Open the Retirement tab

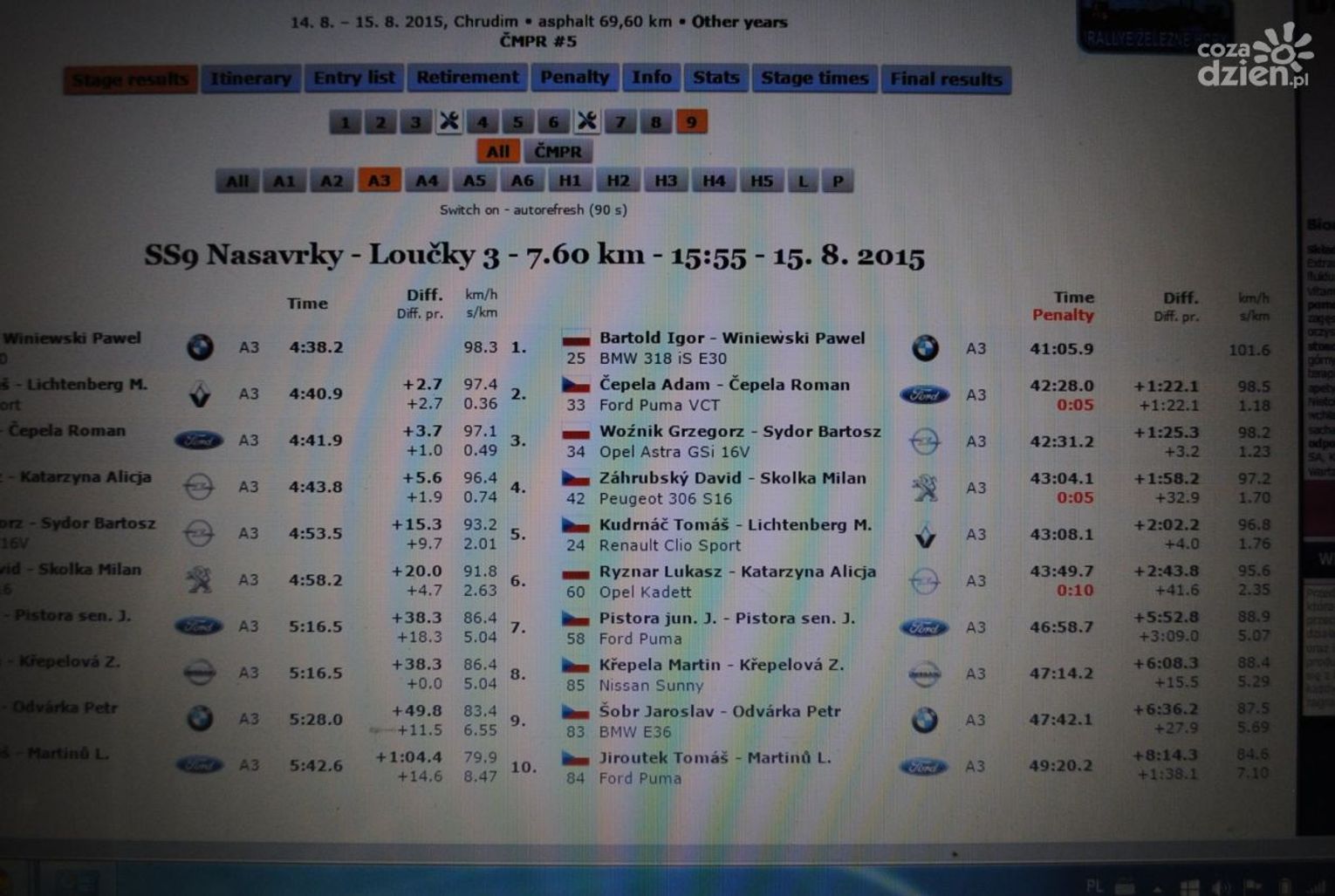click(467, 79)
